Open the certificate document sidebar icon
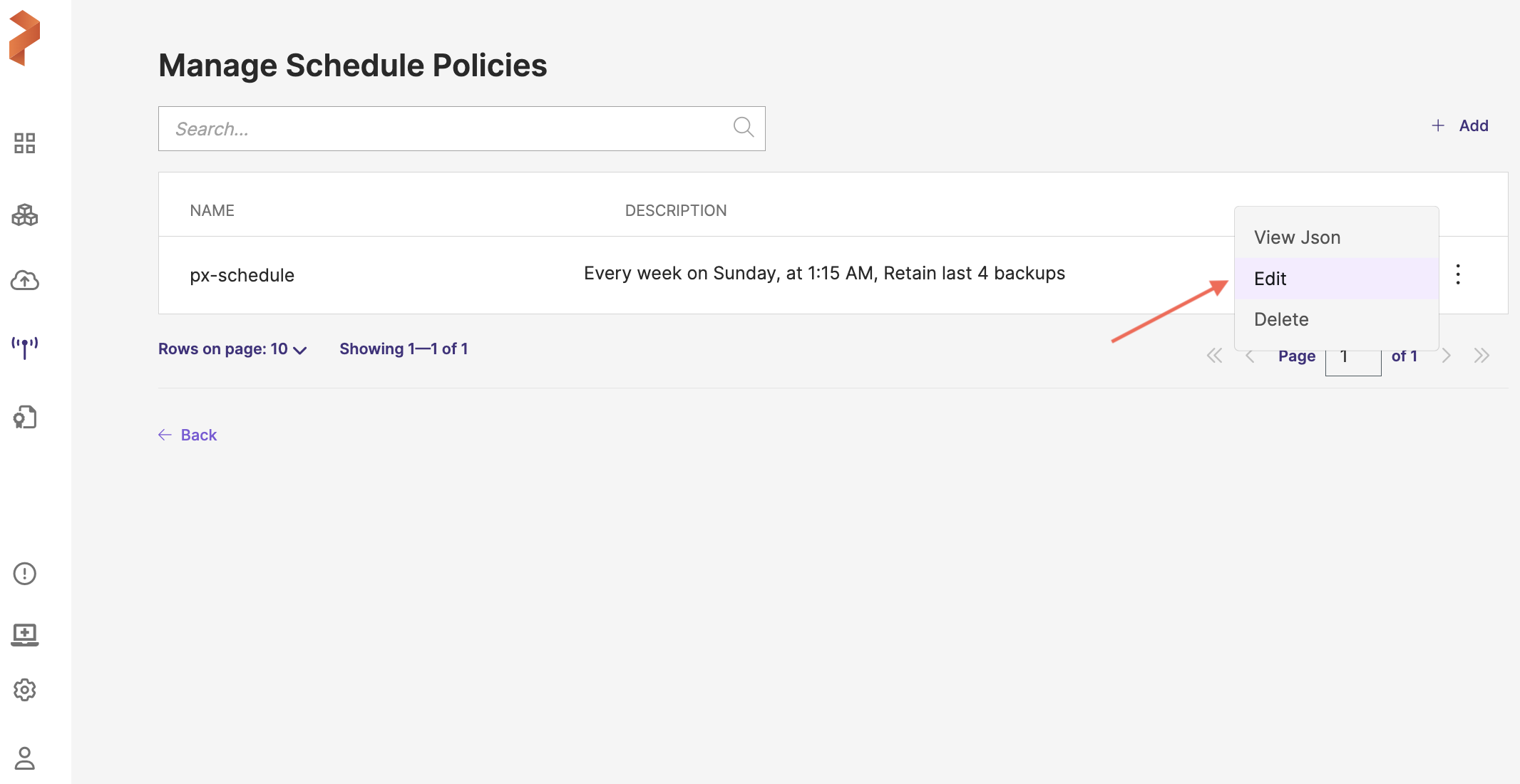The width and height of the screenshot is (1520, 784). (24, 417)
